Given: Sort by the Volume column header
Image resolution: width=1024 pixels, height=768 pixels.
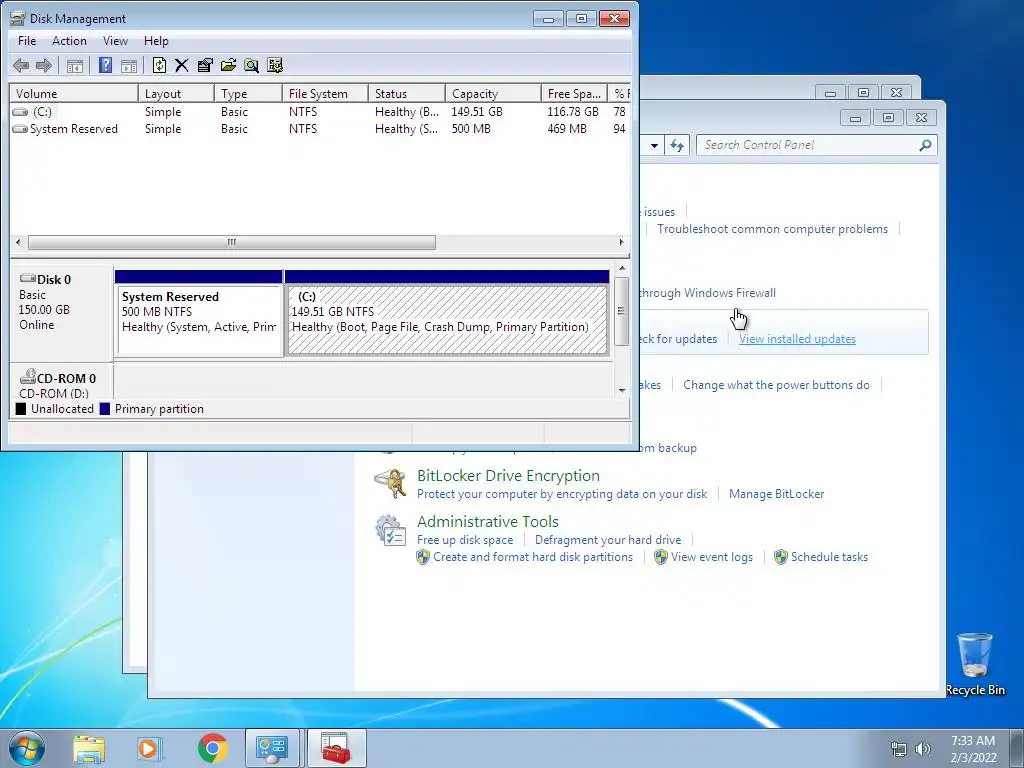Looking at the screenshot, I should [74, 93].
